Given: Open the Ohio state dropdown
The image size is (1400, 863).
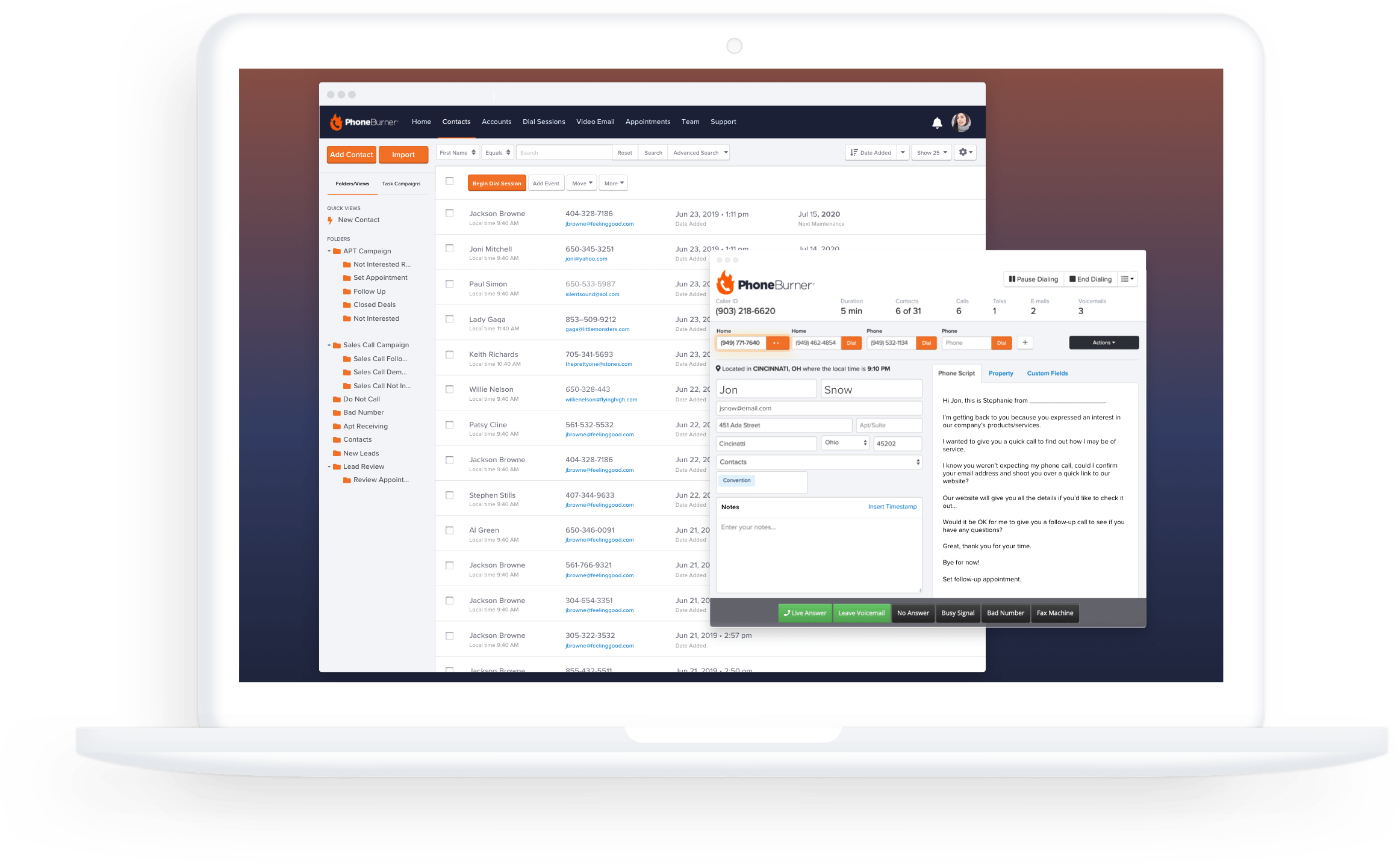Looking at the screenshot, I should pos(845,442).
